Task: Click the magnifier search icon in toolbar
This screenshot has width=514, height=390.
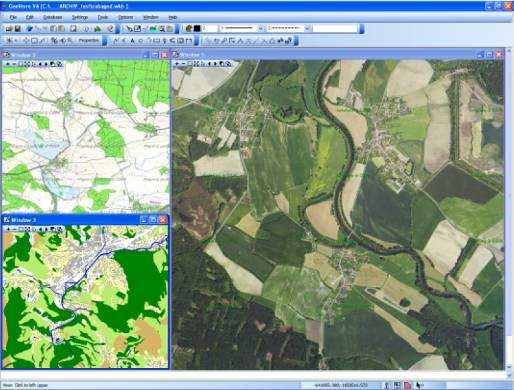Action: point(162,29)
